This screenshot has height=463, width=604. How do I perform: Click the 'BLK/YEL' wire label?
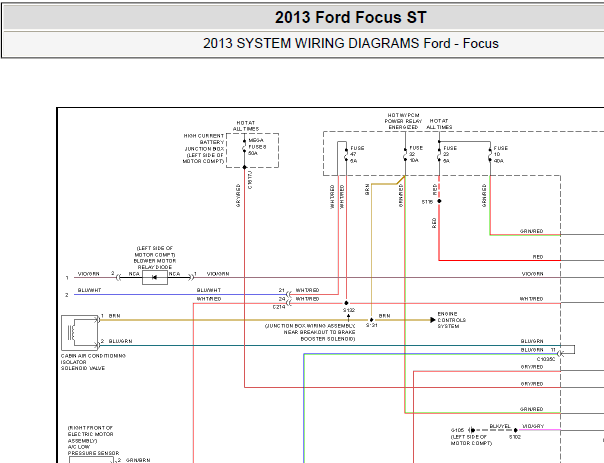coord(500,426)
